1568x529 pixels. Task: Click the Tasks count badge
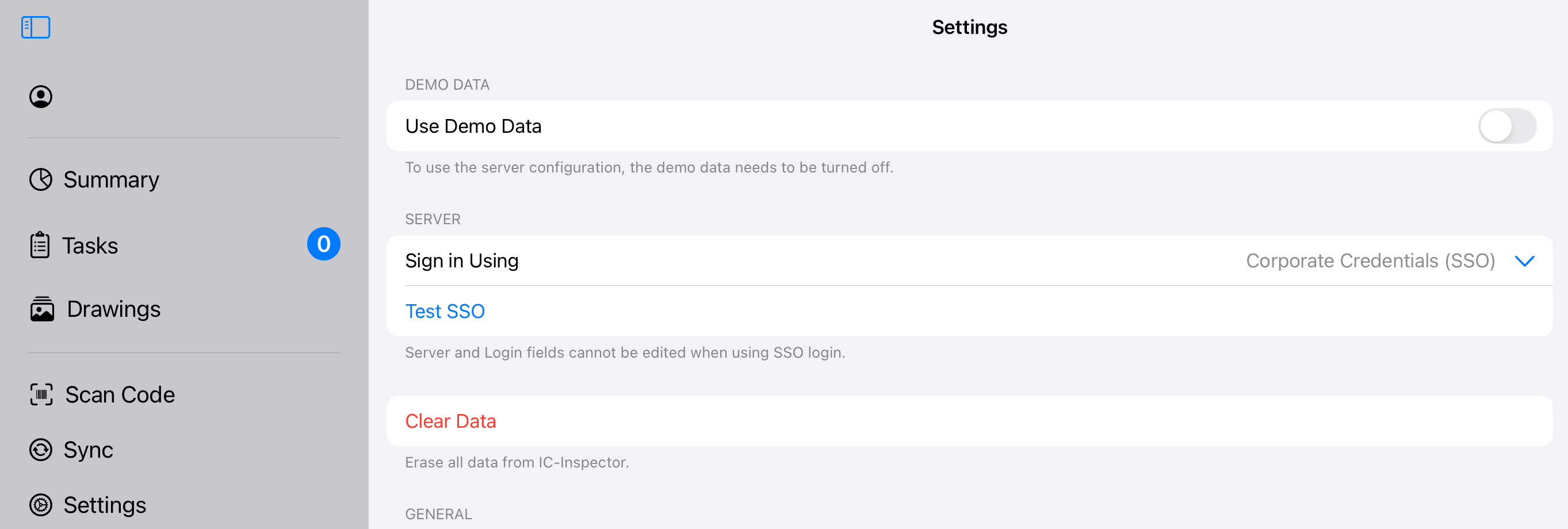(x=323, y=244)
